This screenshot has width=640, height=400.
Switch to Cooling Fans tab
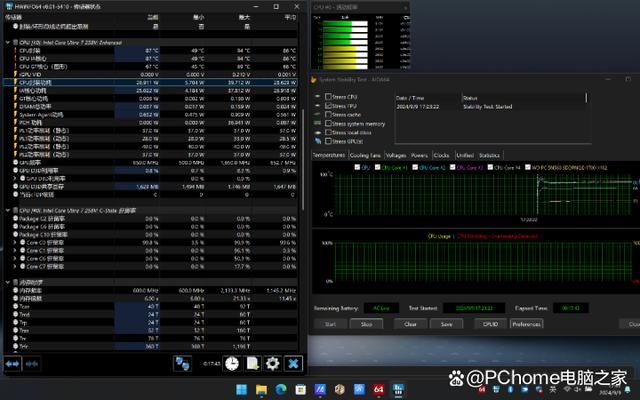(365, 156)
